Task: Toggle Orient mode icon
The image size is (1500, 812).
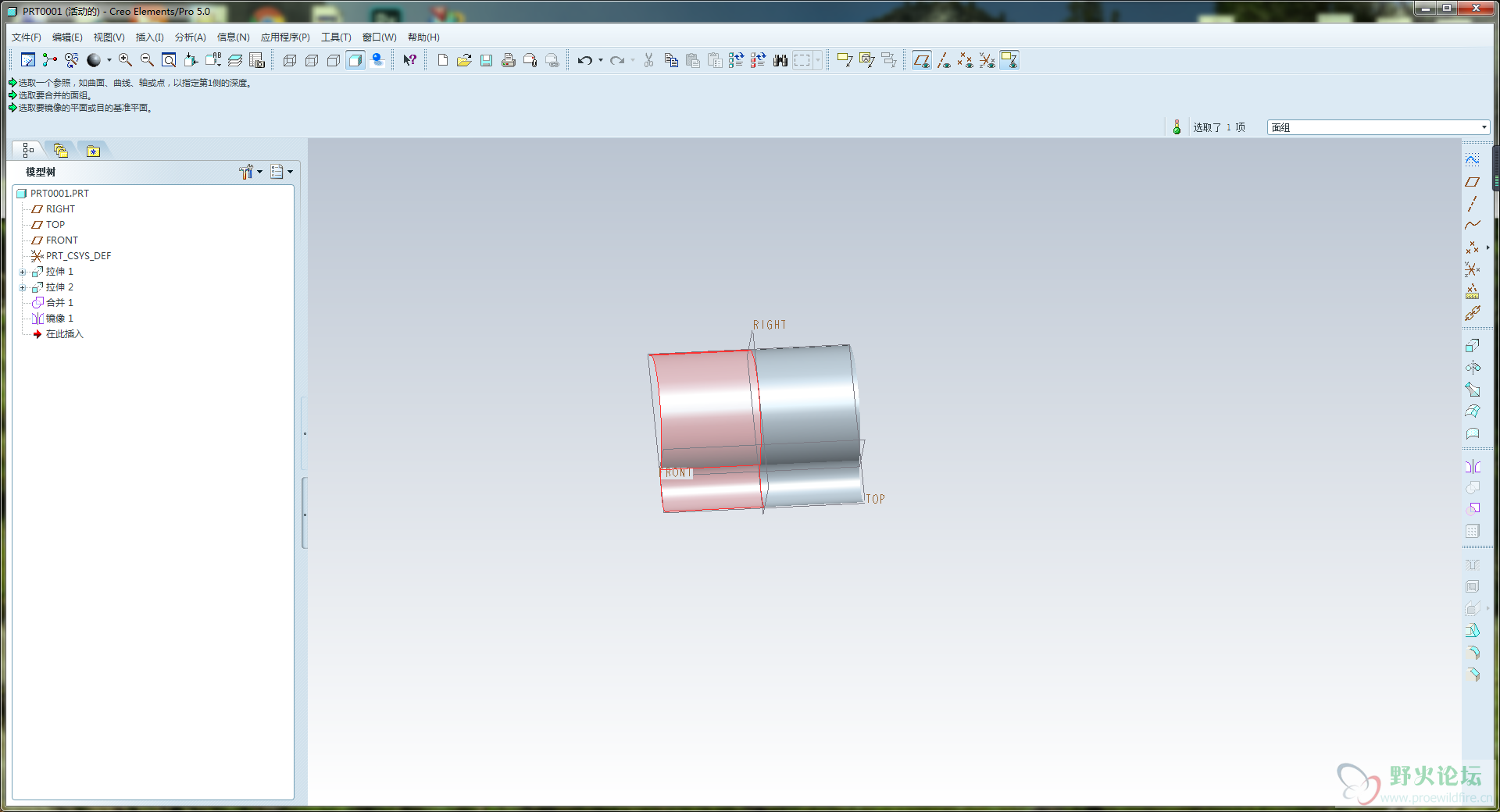Action: point(72,60)
